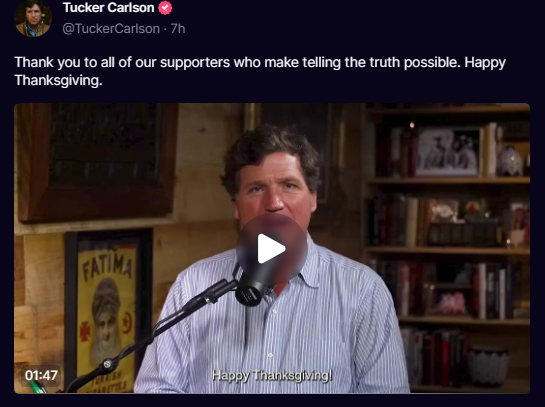Click the dark wooden frame in the video
545x407 pixels.
pyautogui.click(x=97, y=162)
